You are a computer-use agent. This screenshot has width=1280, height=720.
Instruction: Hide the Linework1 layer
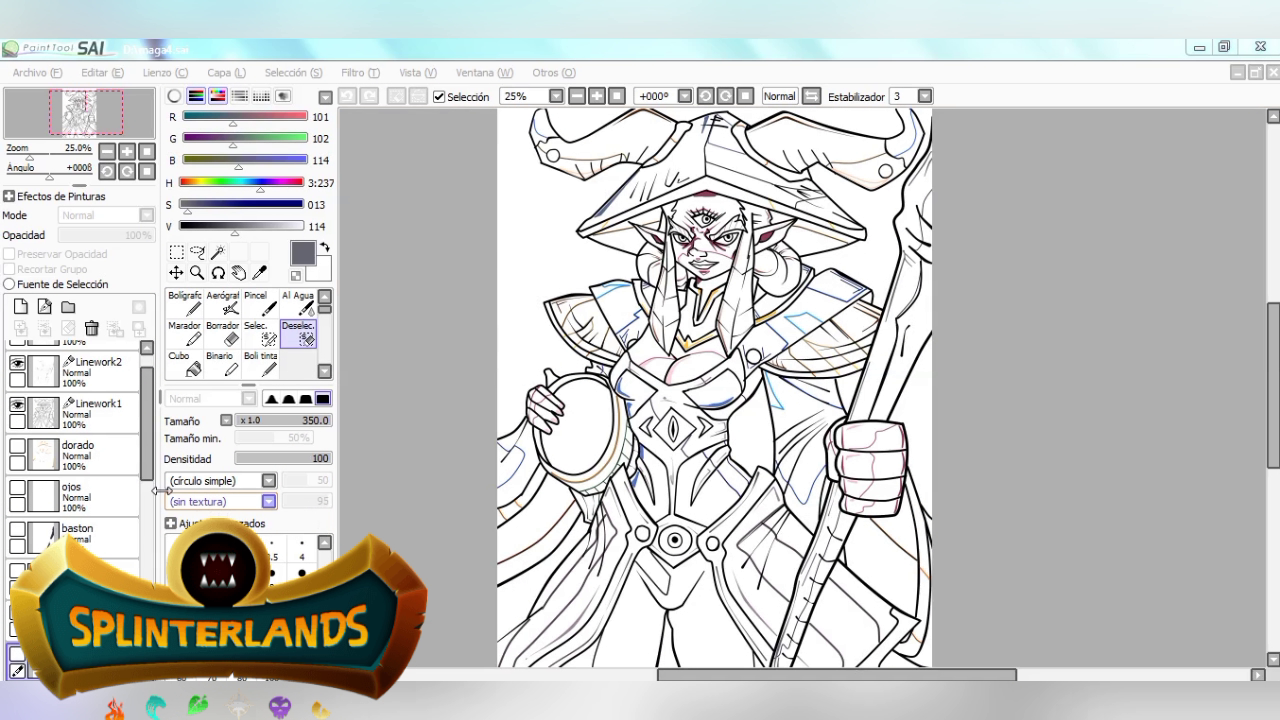(x=17, y=405)
